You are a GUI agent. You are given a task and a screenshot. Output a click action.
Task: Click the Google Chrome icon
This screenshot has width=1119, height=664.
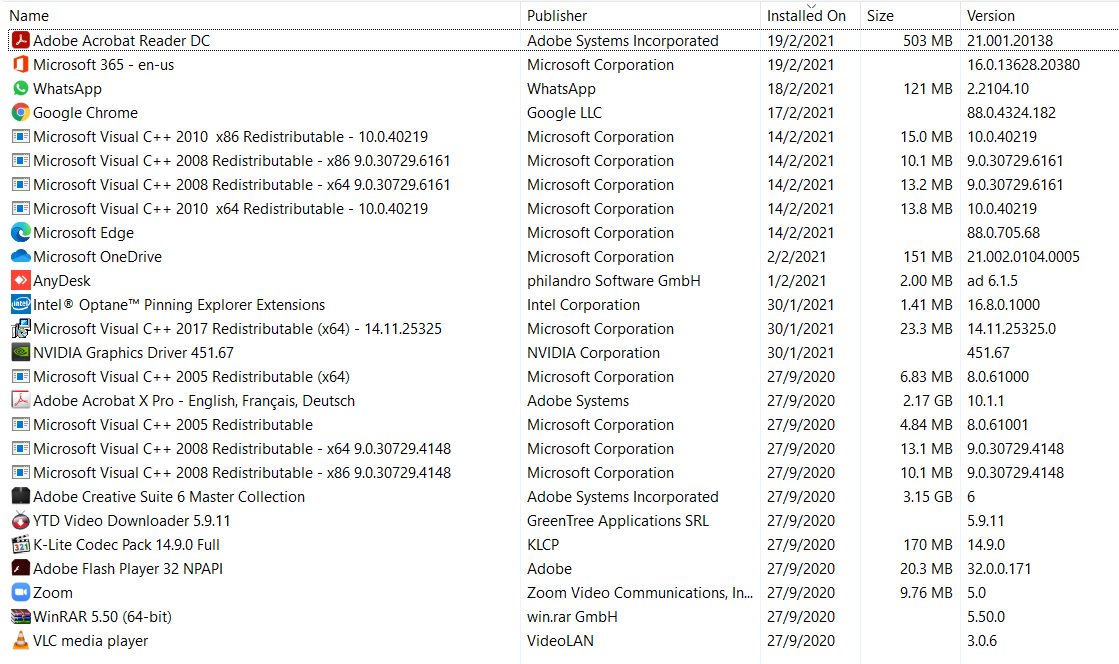21,113
